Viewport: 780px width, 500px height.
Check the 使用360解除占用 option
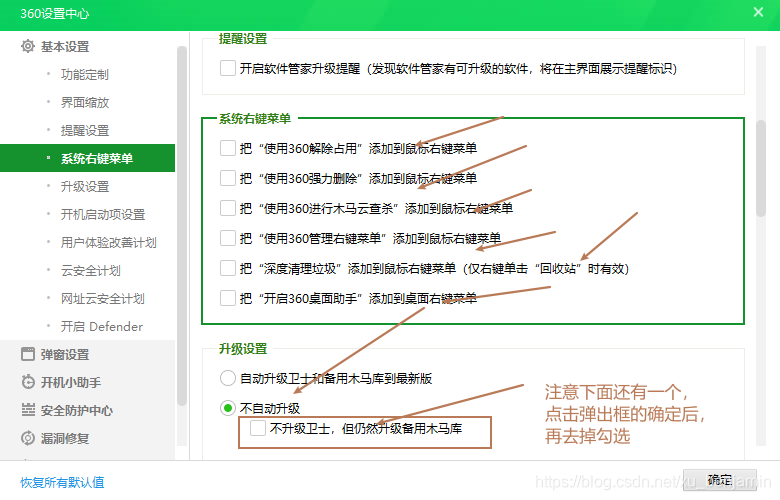[x=228, y=148]
